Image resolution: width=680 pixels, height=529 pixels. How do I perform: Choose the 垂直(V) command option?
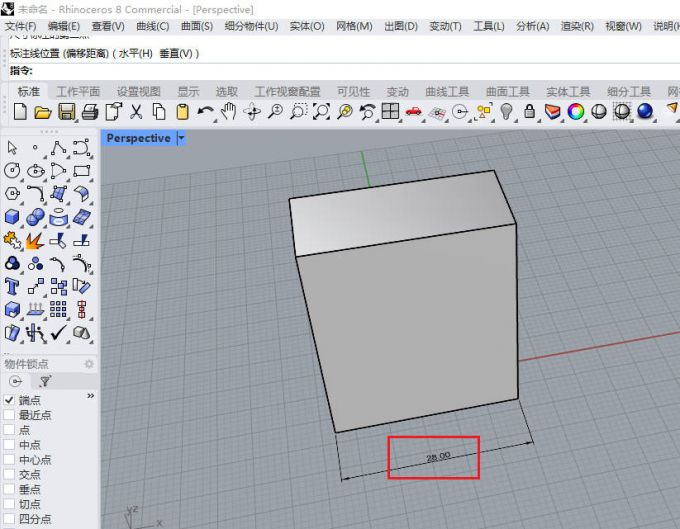176,53
